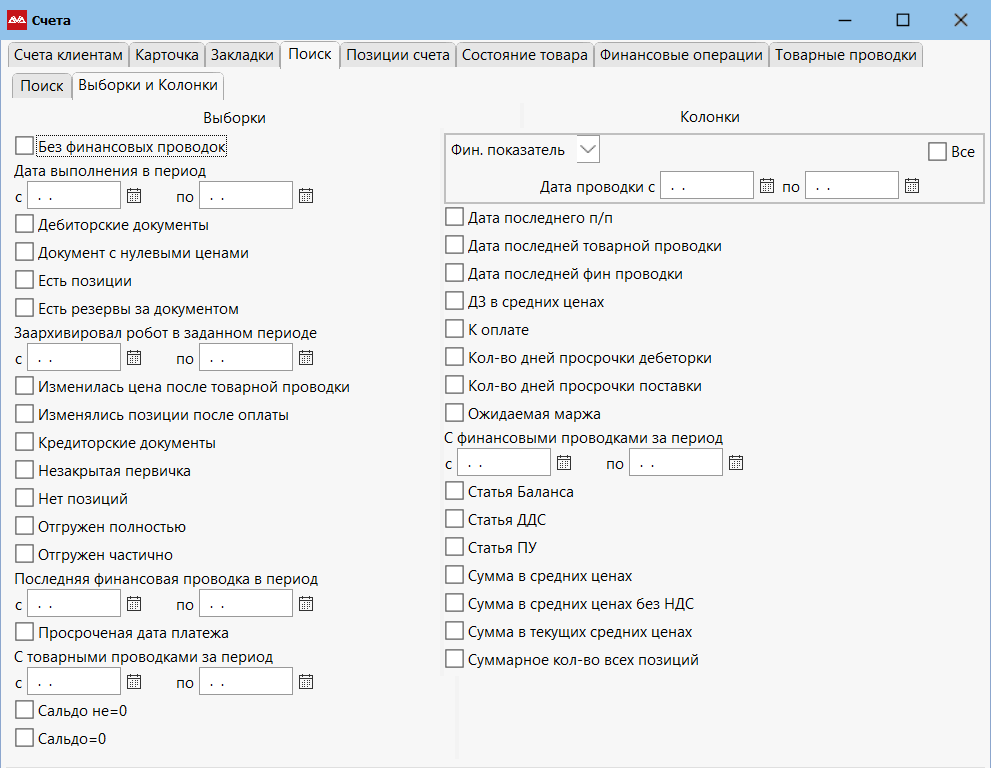
Task: Tick Кредиторские документы checkbox
Action: [x=24, y=442]
